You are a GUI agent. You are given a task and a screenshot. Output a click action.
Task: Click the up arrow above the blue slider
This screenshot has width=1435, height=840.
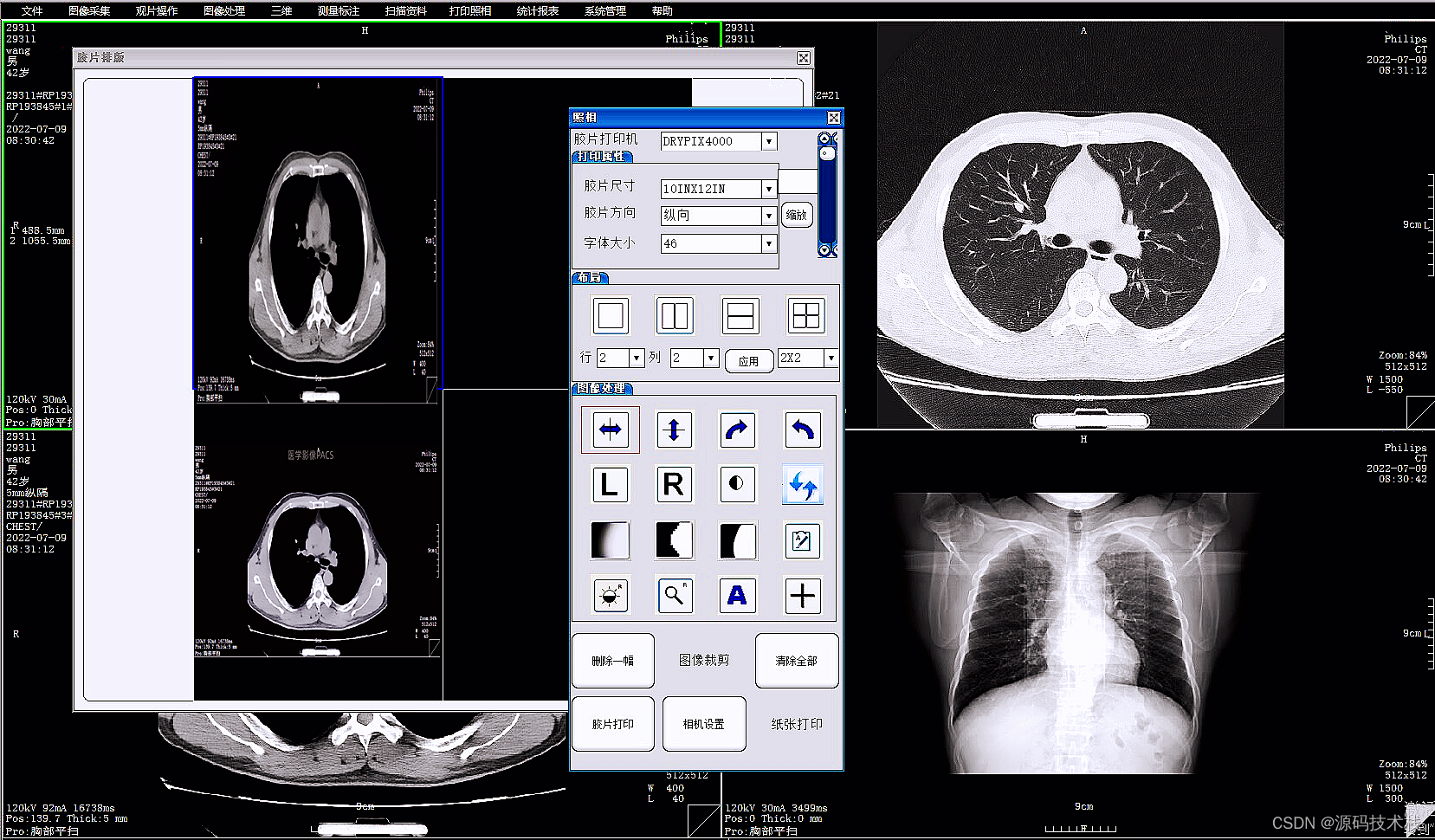click(824, 139)
